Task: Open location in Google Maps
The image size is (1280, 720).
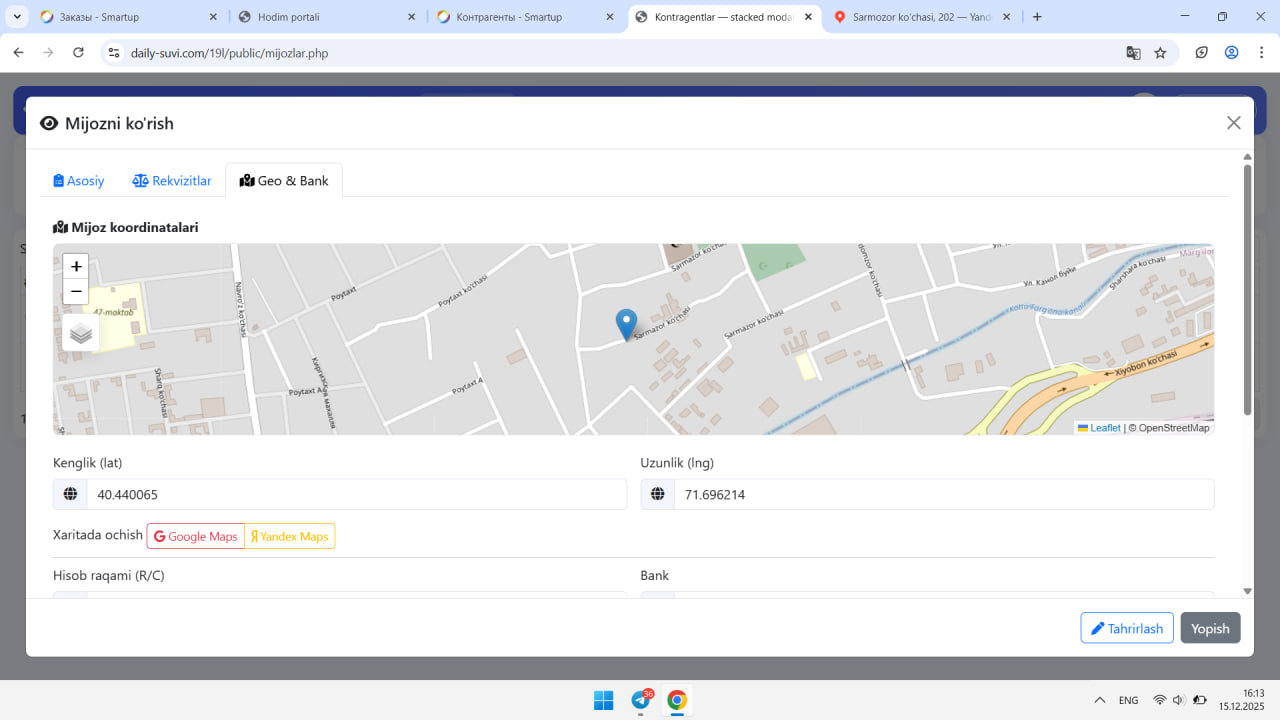Action: 196,537
